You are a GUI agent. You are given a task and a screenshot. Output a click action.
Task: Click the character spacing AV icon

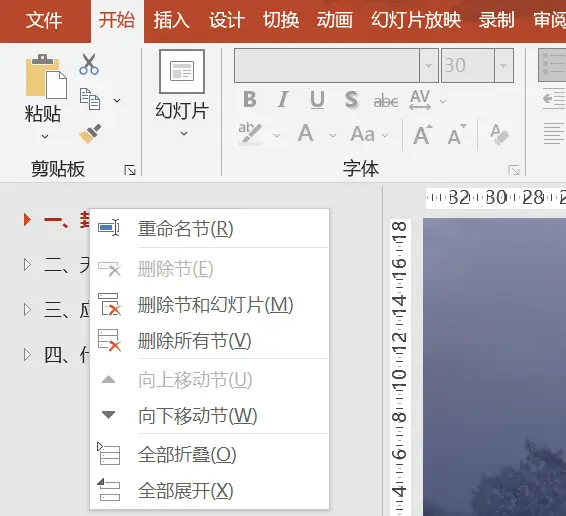420,100
